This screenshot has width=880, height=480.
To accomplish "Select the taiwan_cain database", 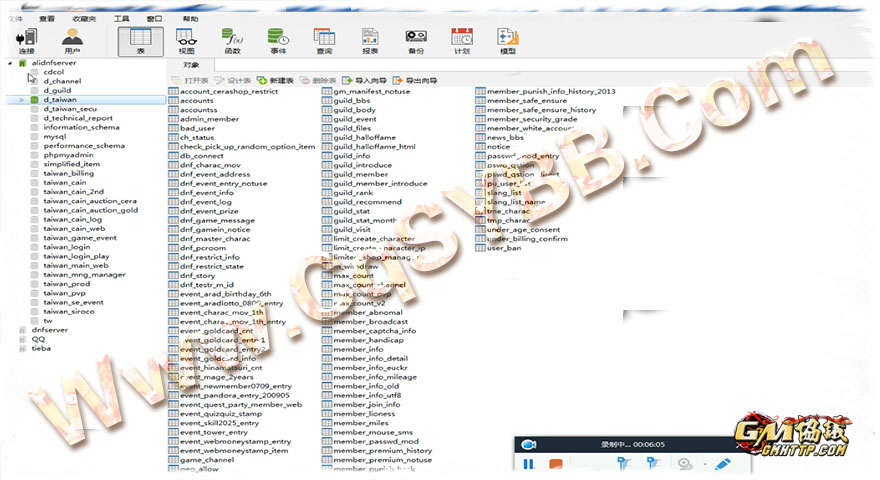I will (65, 182).
